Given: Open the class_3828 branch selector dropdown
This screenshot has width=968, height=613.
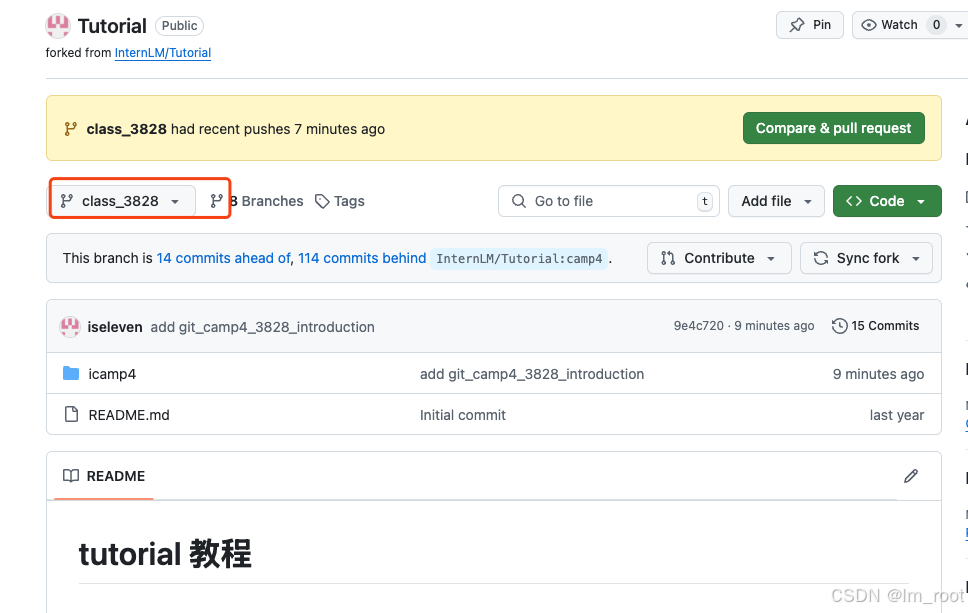Looking at the screenshot, I should pyautogui.click(x=122, y=201).
